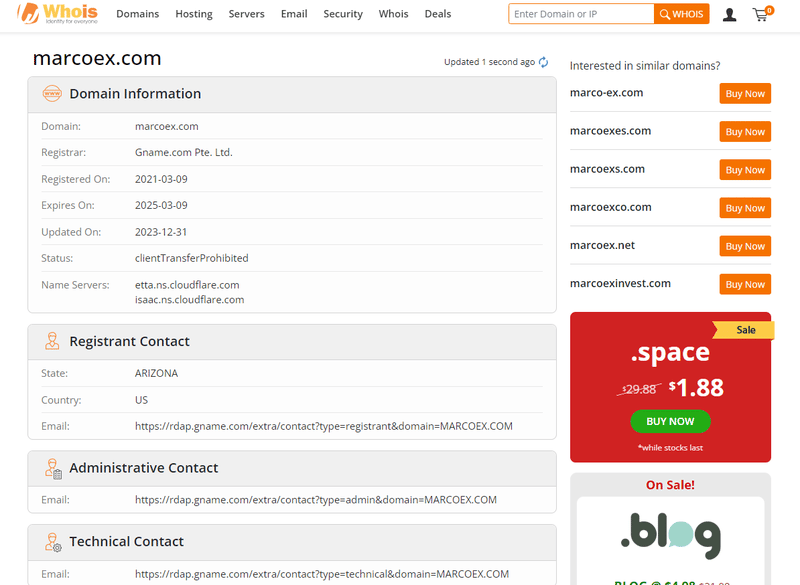Open the Security menu

click(343, 14)
